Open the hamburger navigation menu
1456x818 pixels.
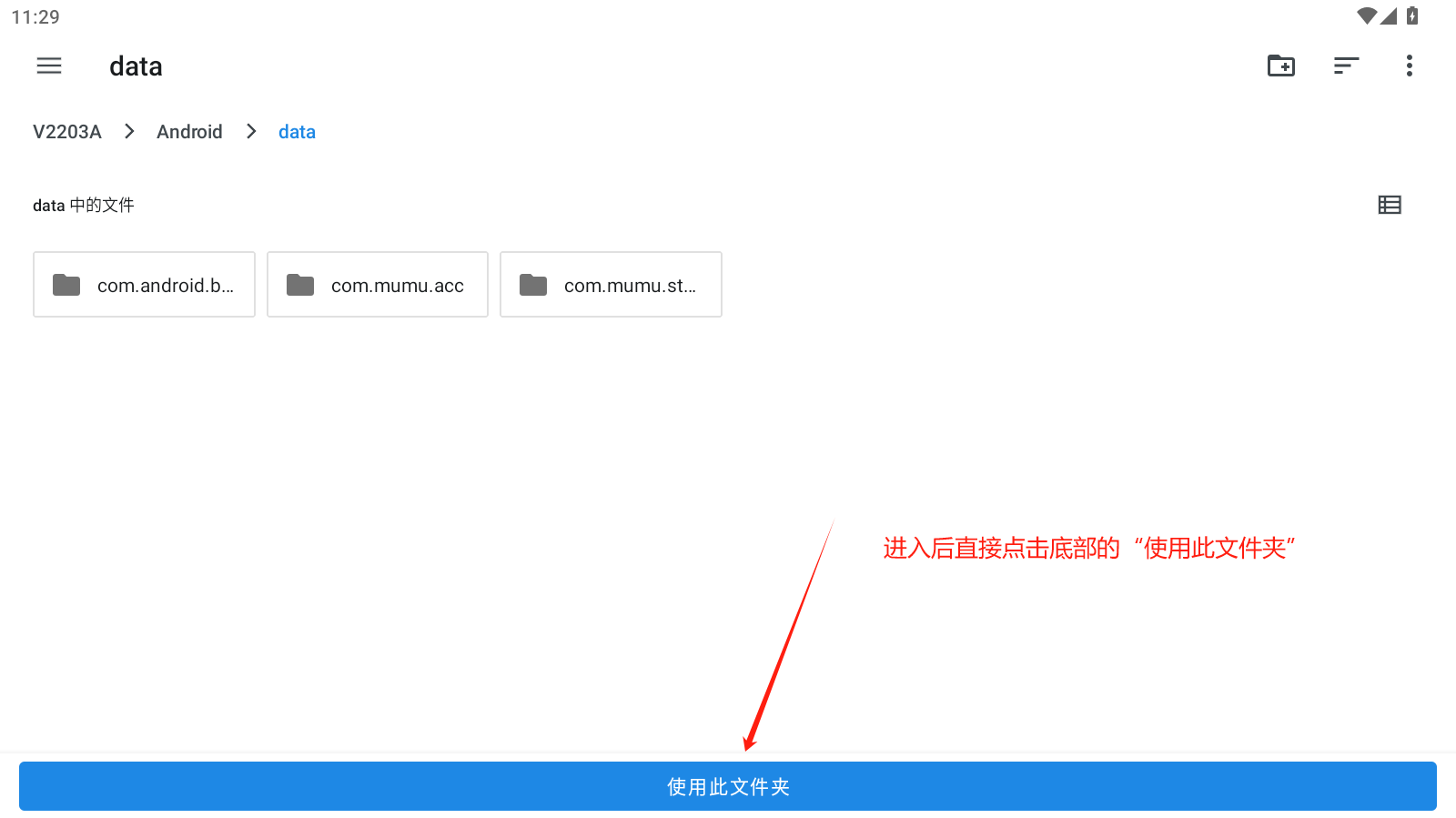click(49, 66)
